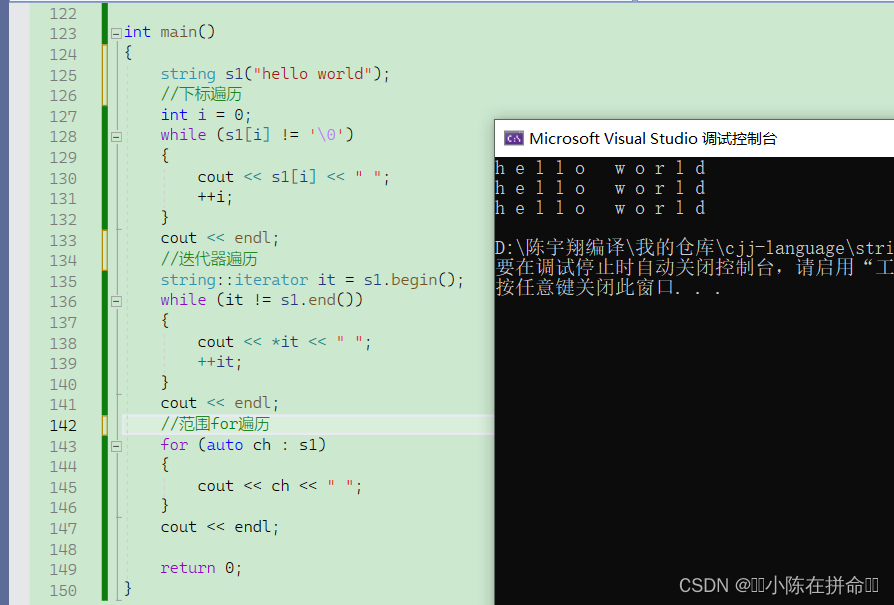Click the Microsoft Visual Studio console title bar

(x=694, y=139)
